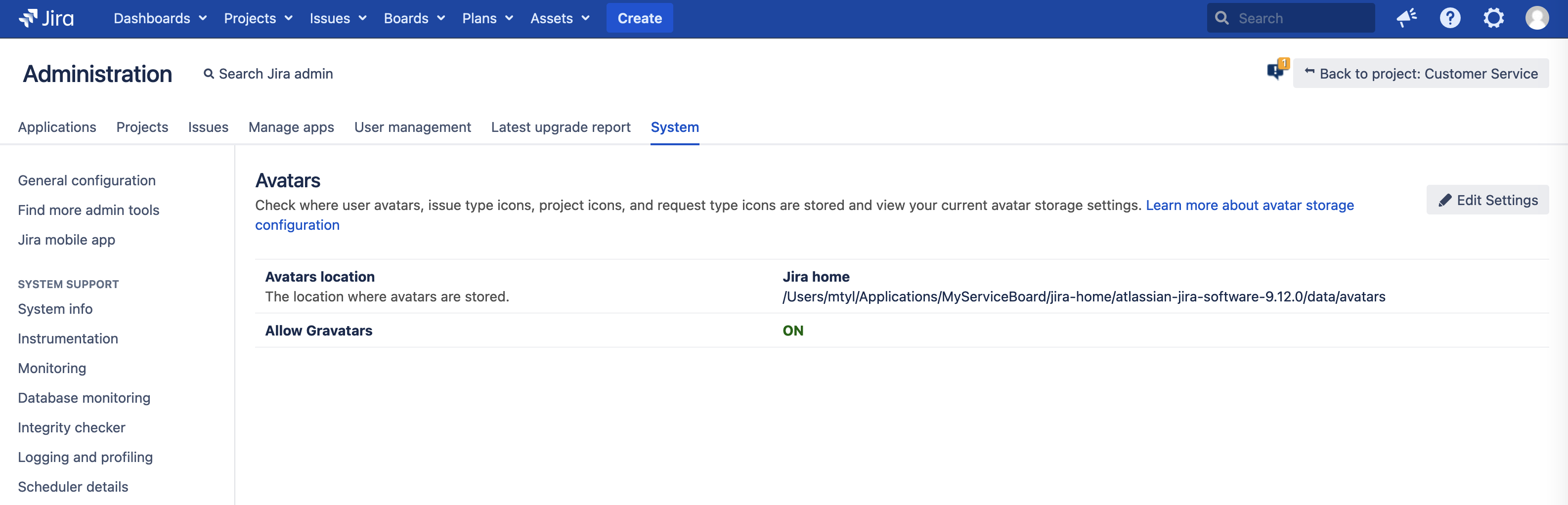Switch to the Issues admin tab

coord(208,127)
